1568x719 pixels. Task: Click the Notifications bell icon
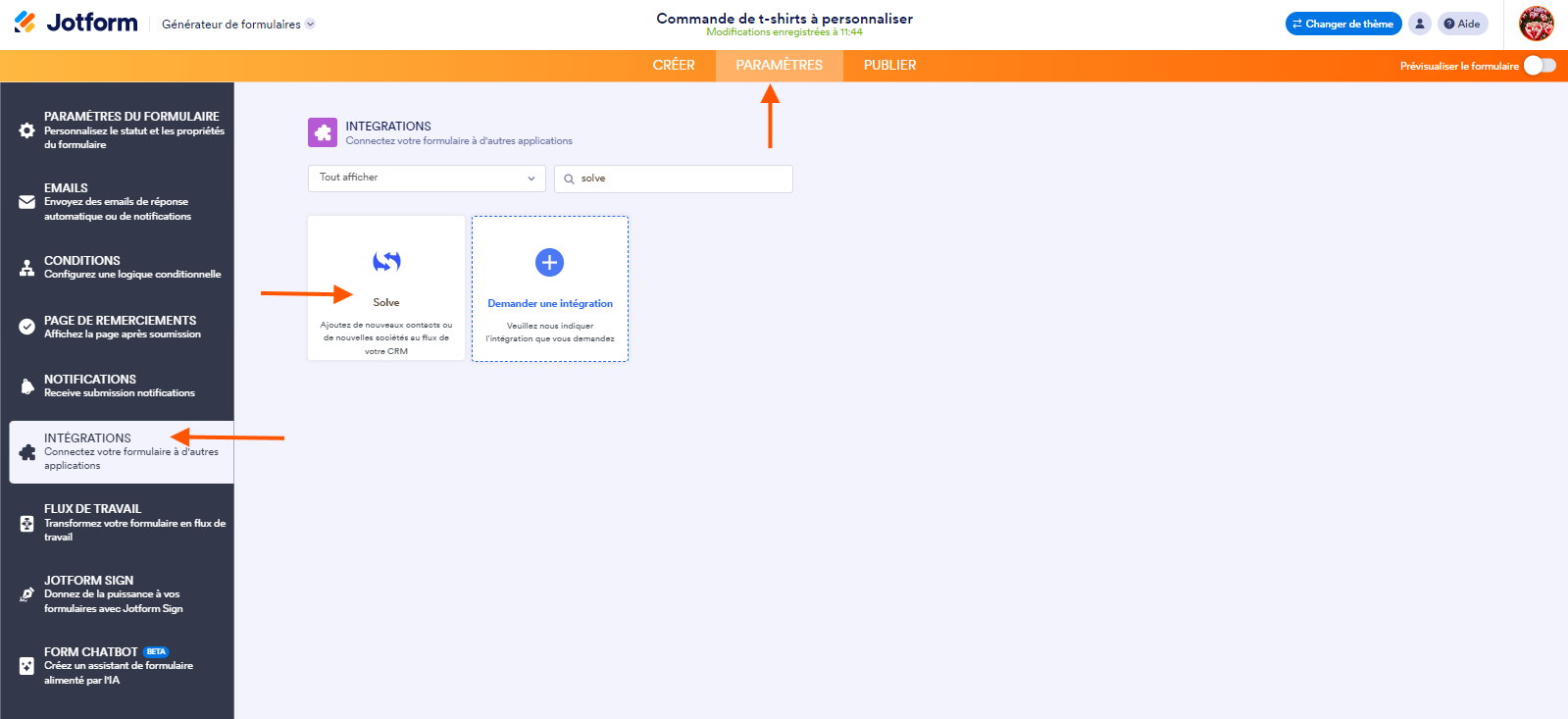(x=27, y=386)
